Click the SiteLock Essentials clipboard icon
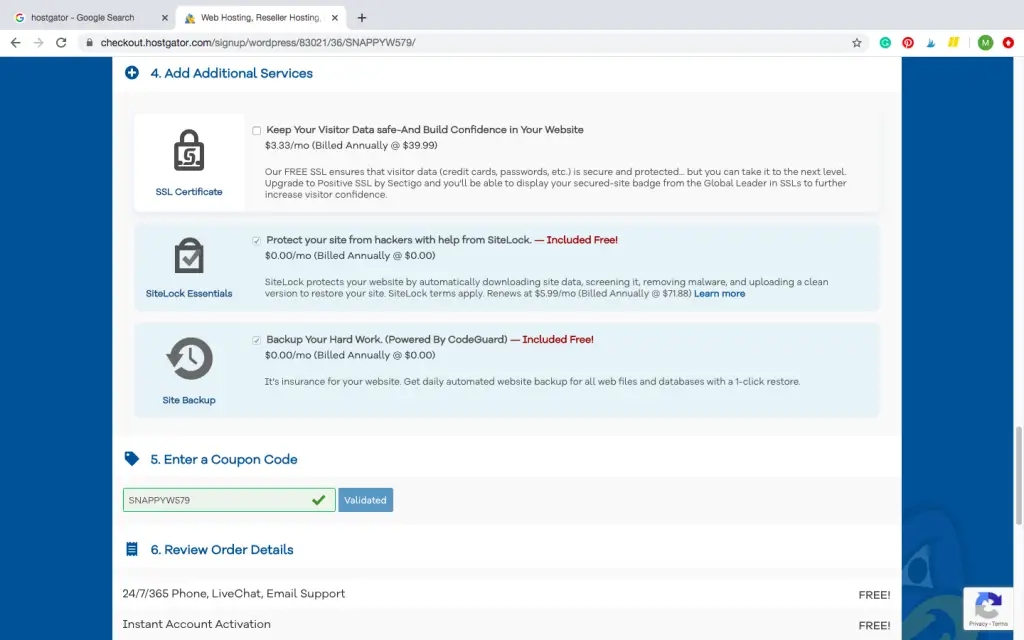 (189, 255)
